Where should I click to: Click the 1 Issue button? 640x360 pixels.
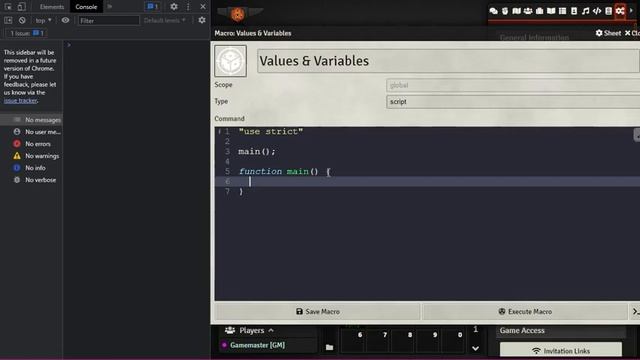(27, 33)
